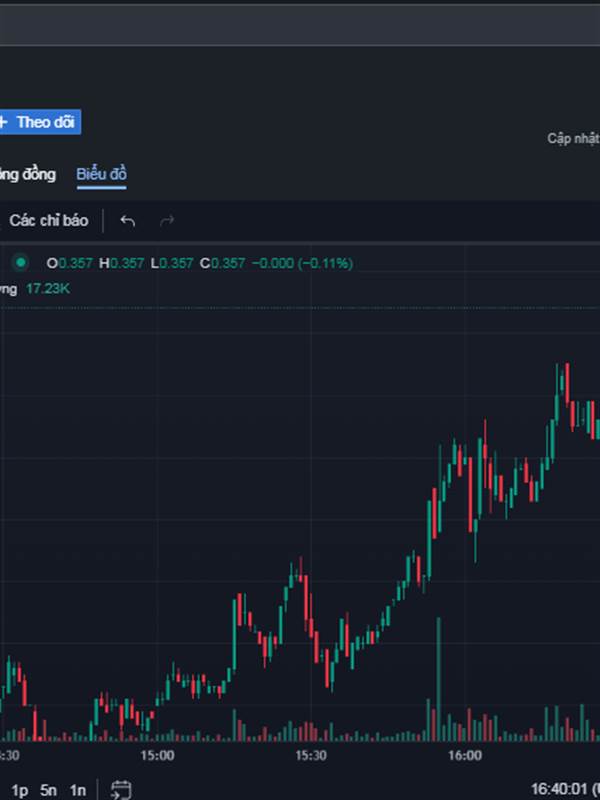Click the 16:00 time axis label

465,756
